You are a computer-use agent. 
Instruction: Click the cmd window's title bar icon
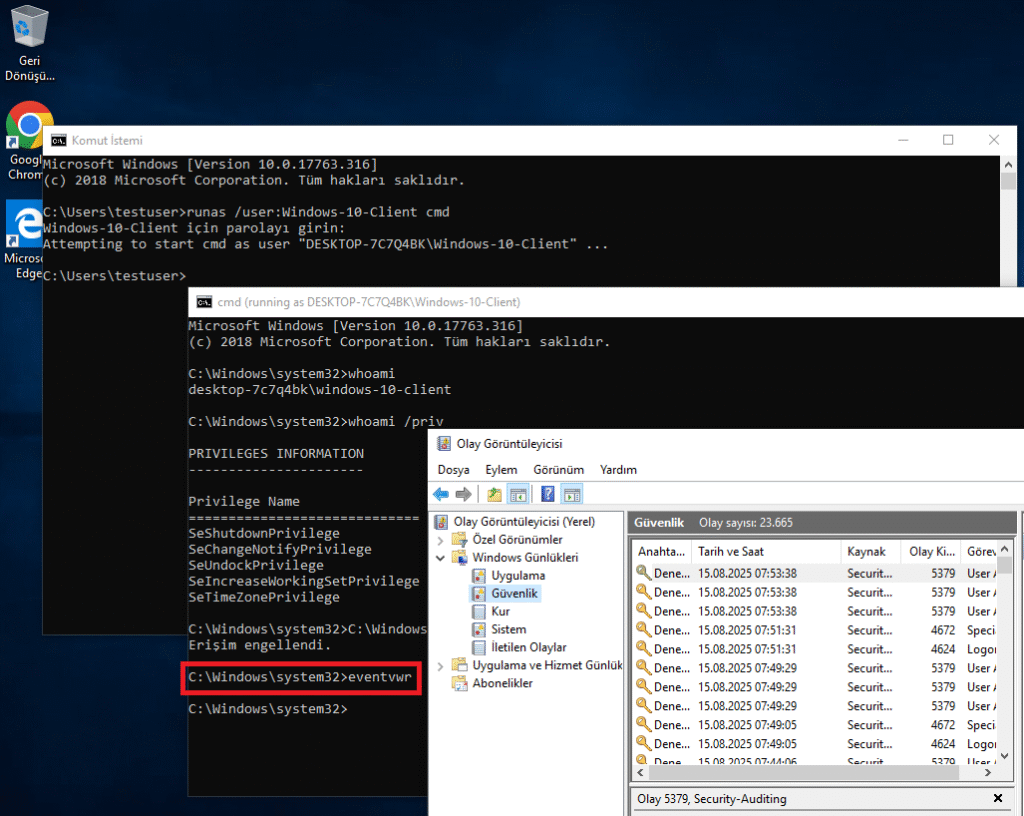[x=204, y=302]
